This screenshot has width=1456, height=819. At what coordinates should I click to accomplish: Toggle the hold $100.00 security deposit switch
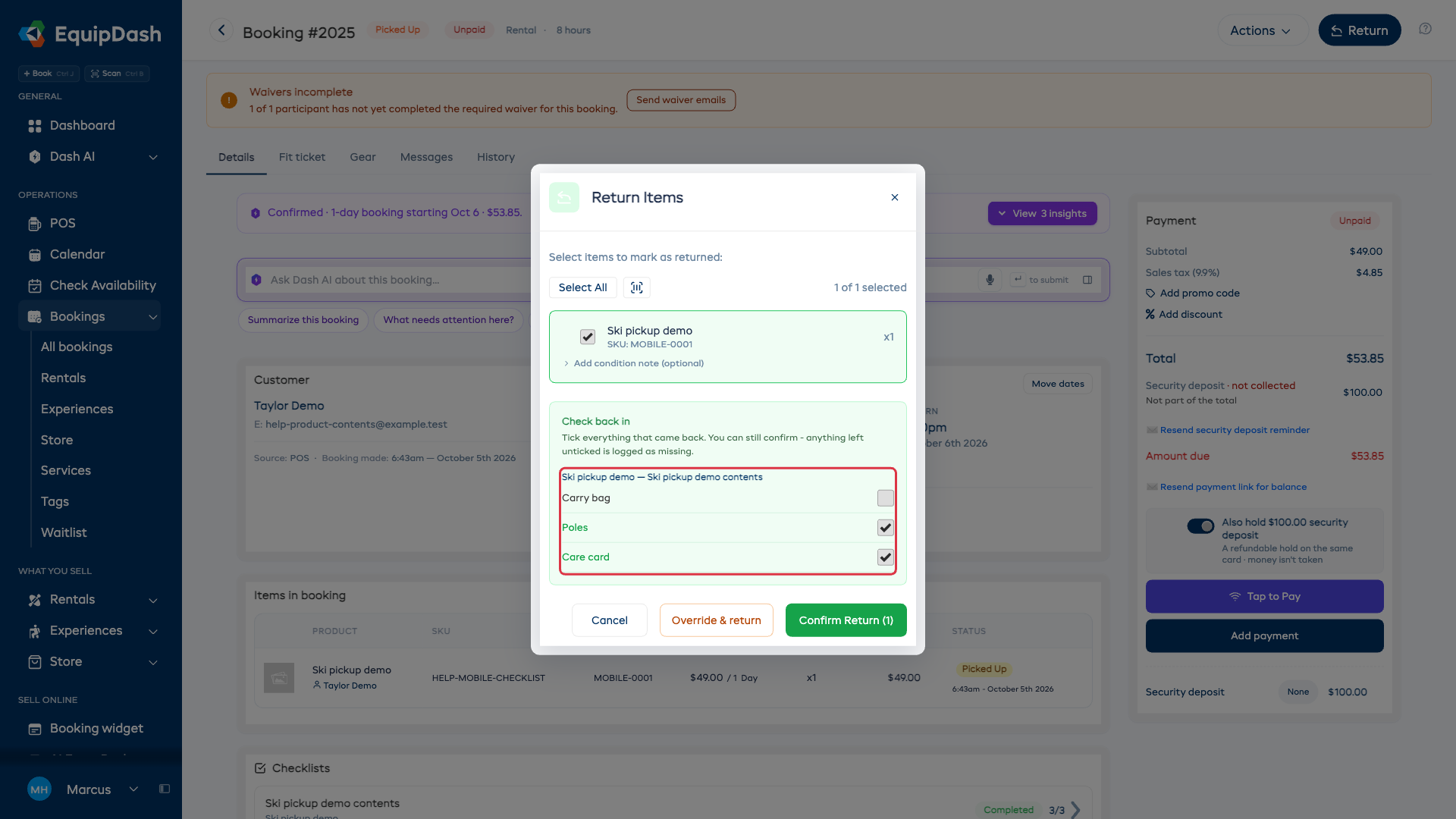(x=1200, y=526)
